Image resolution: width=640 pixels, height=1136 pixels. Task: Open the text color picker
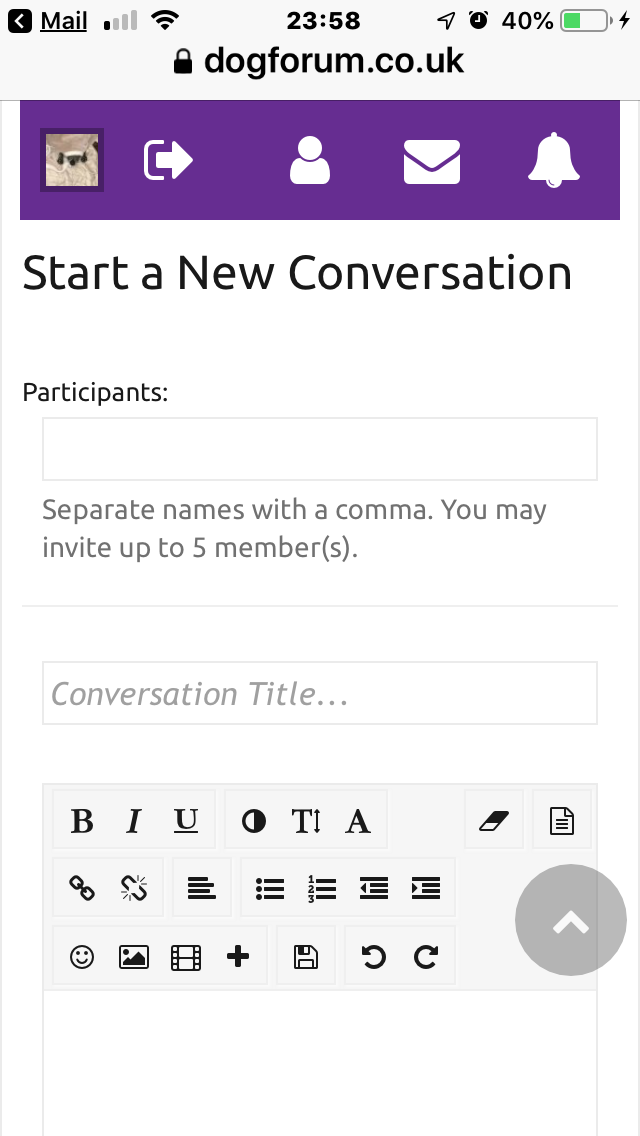[x=254, y=821]
